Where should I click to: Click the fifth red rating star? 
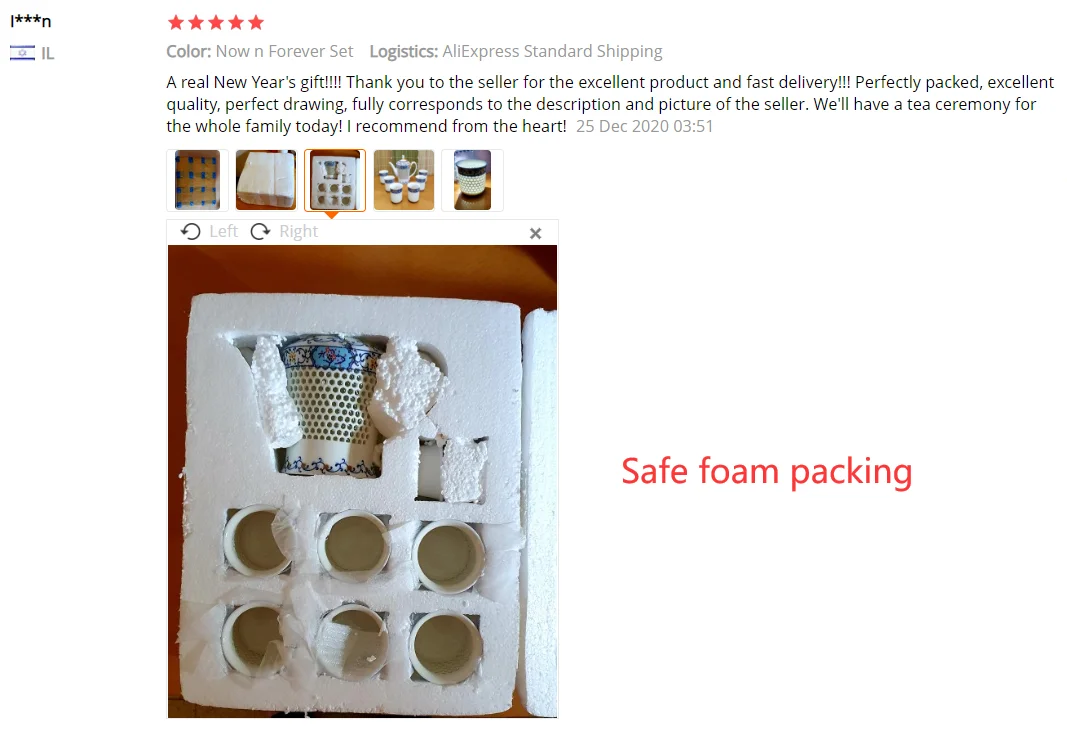click(256, 23)
